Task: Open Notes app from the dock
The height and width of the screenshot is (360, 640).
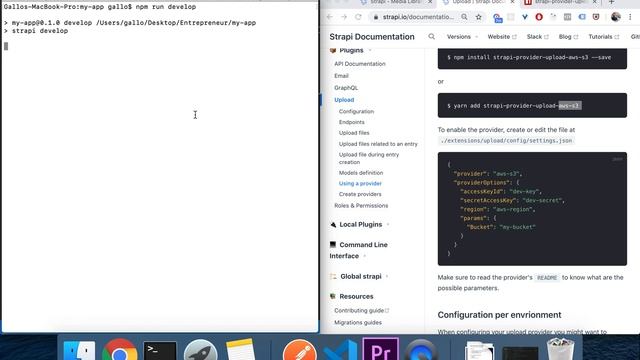Action: pos(240,350)
